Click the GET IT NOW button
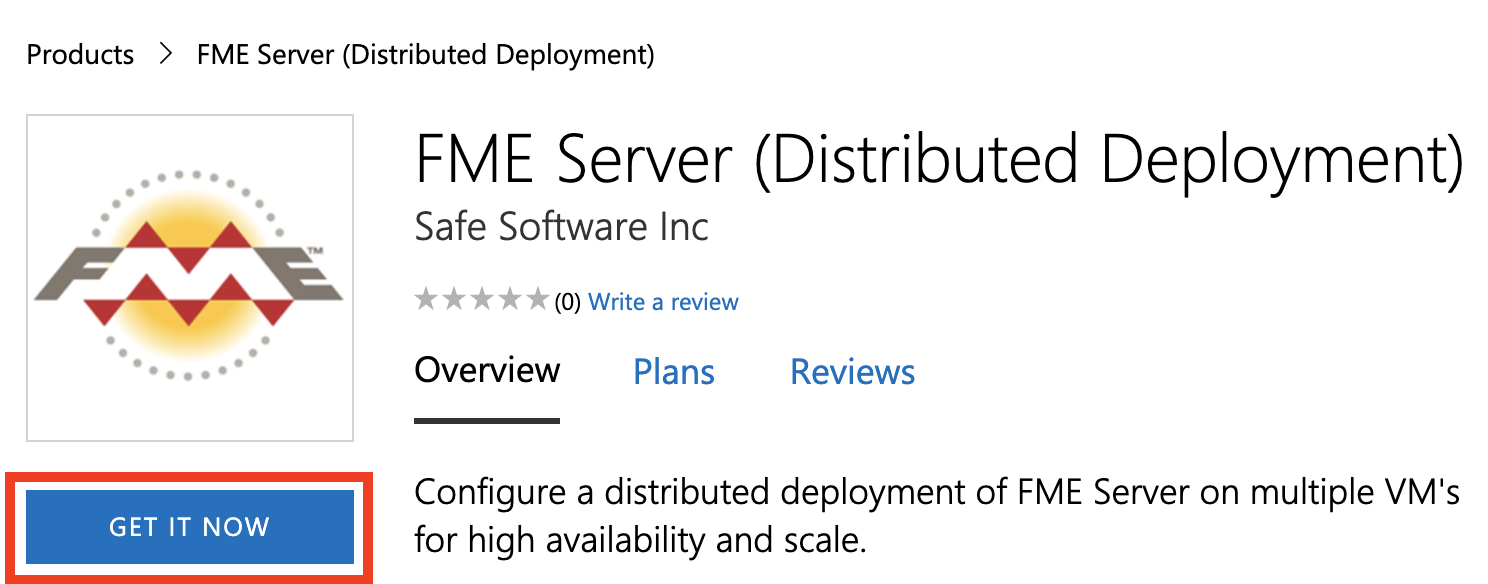 [190, 527]
